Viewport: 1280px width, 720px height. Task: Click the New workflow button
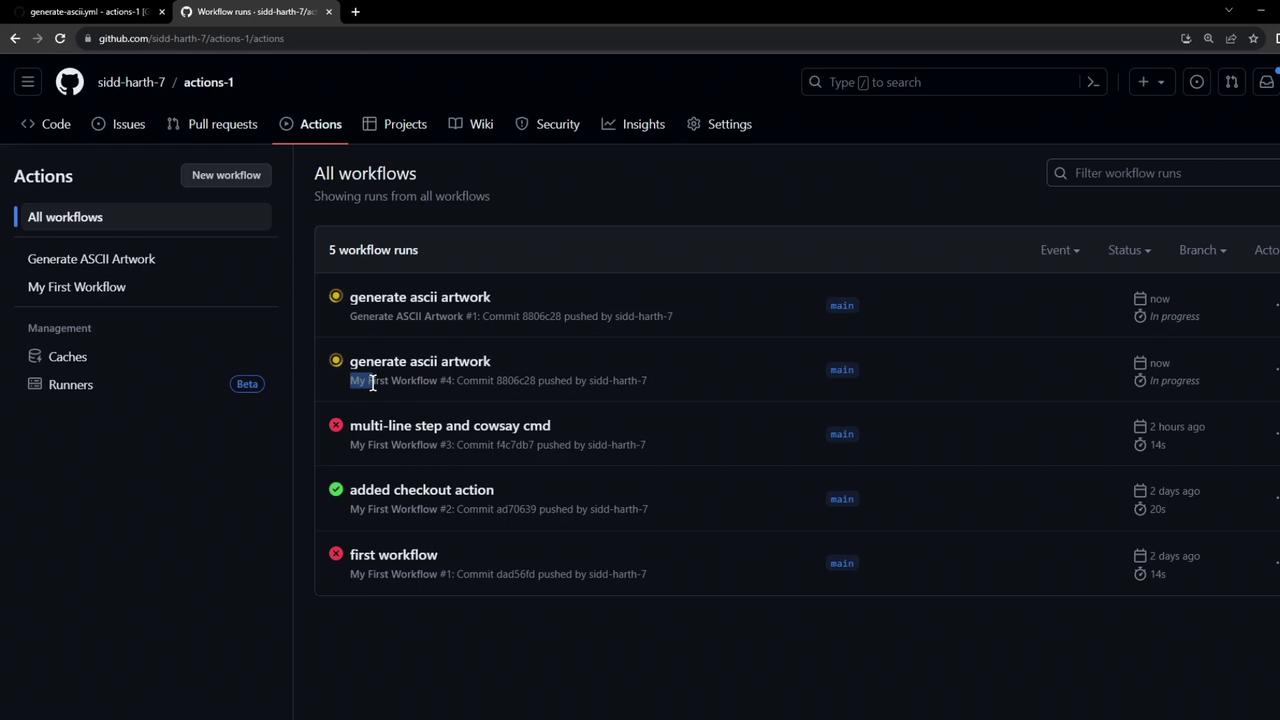coord(226,175)
